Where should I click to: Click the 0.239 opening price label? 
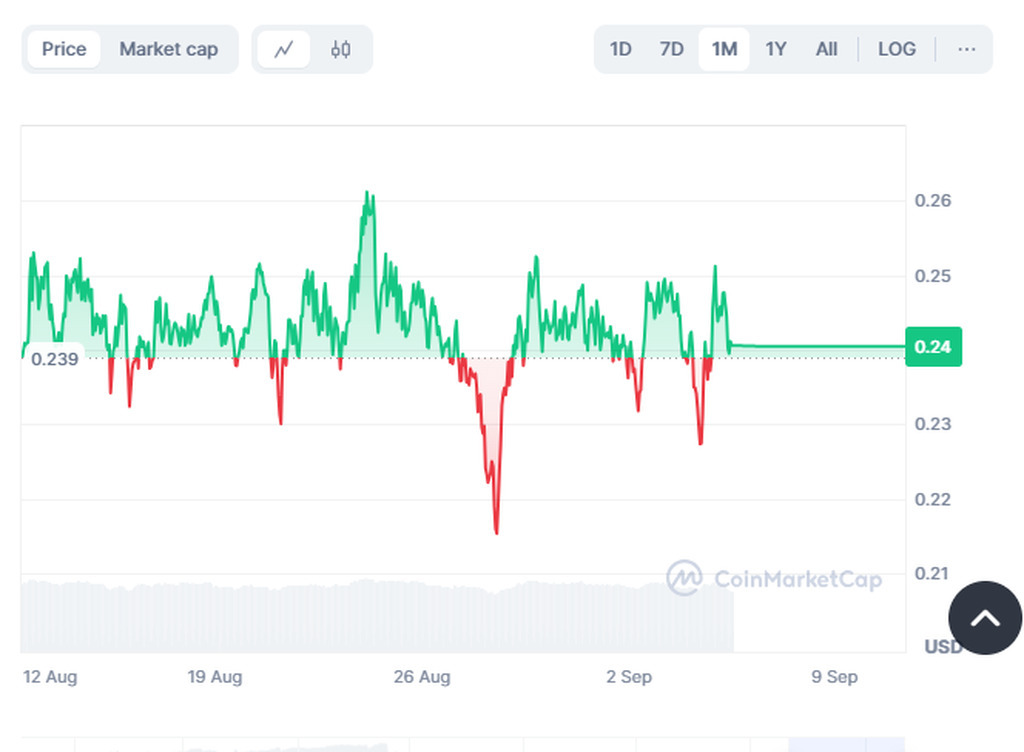point(55,358)
